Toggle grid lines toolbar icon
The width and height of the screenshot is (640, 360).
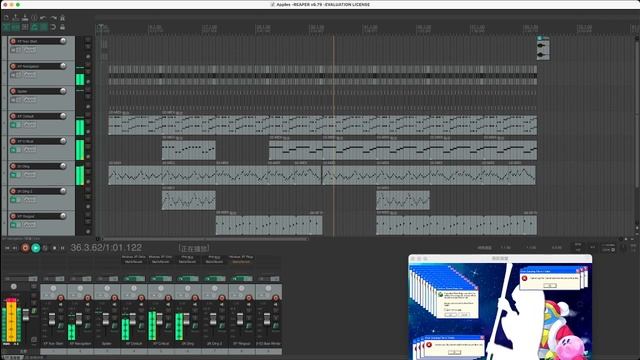coord(43,27)
